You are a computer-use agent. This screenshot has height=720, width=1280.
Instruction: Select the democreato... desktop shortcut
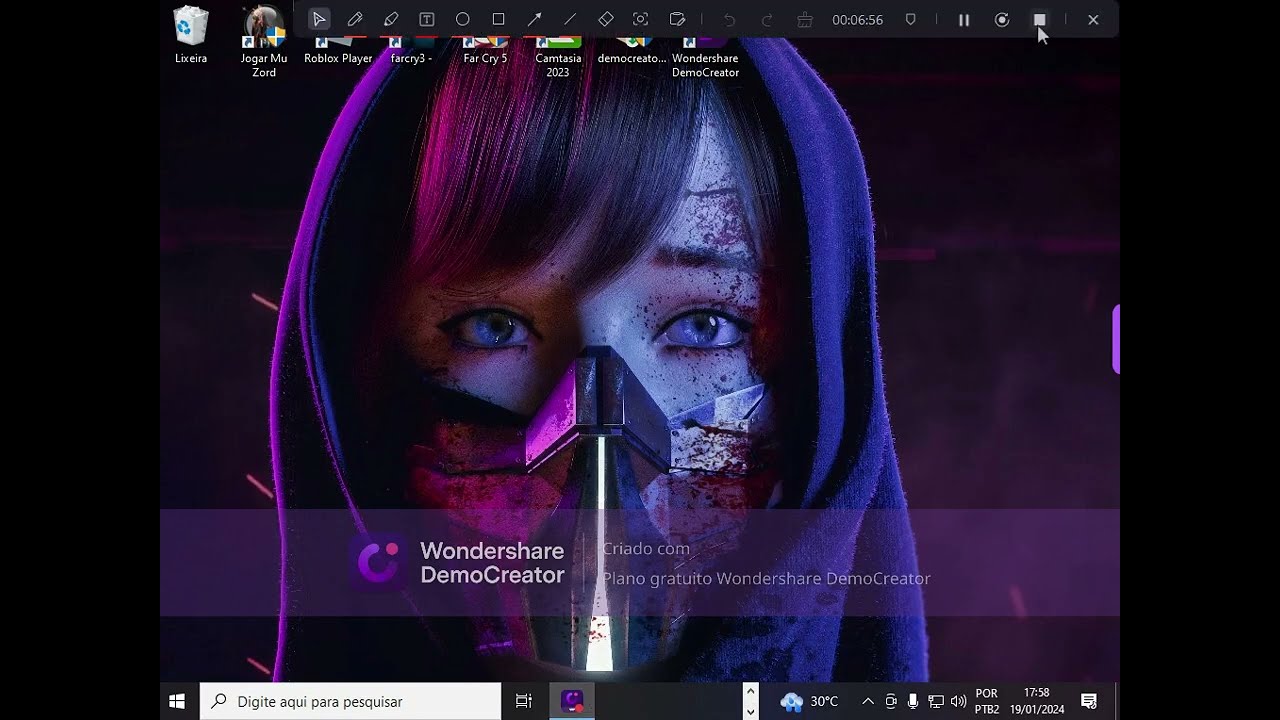[632, 50]
